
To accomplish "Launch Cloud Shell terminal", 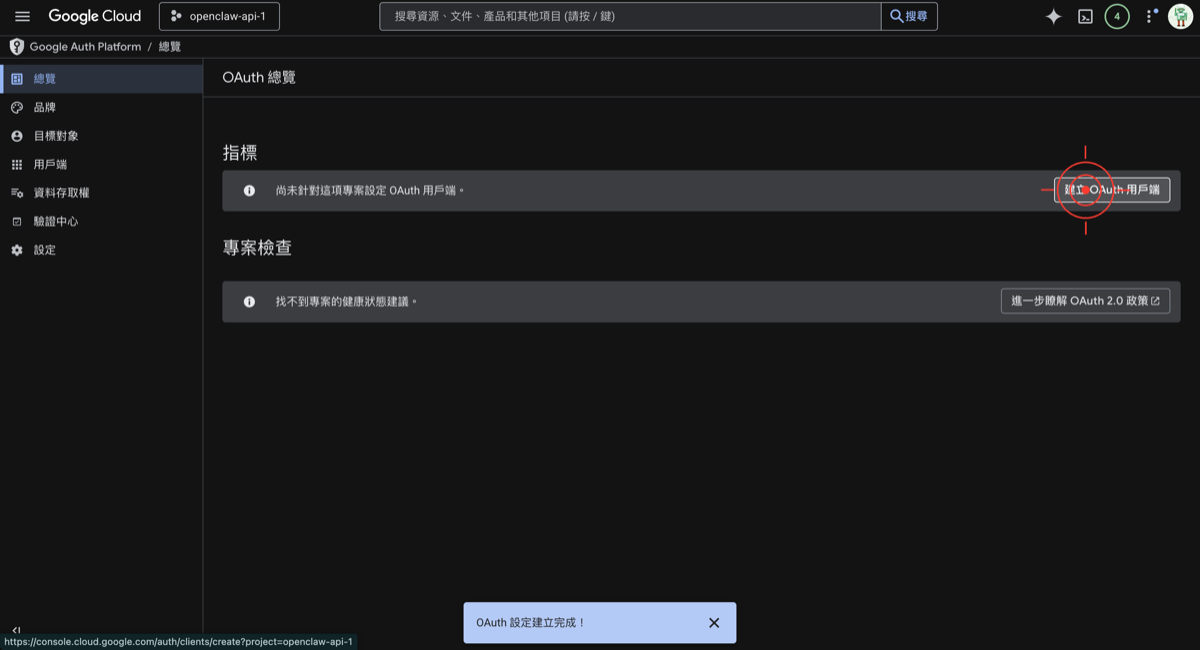I will tap(1085, 16).
